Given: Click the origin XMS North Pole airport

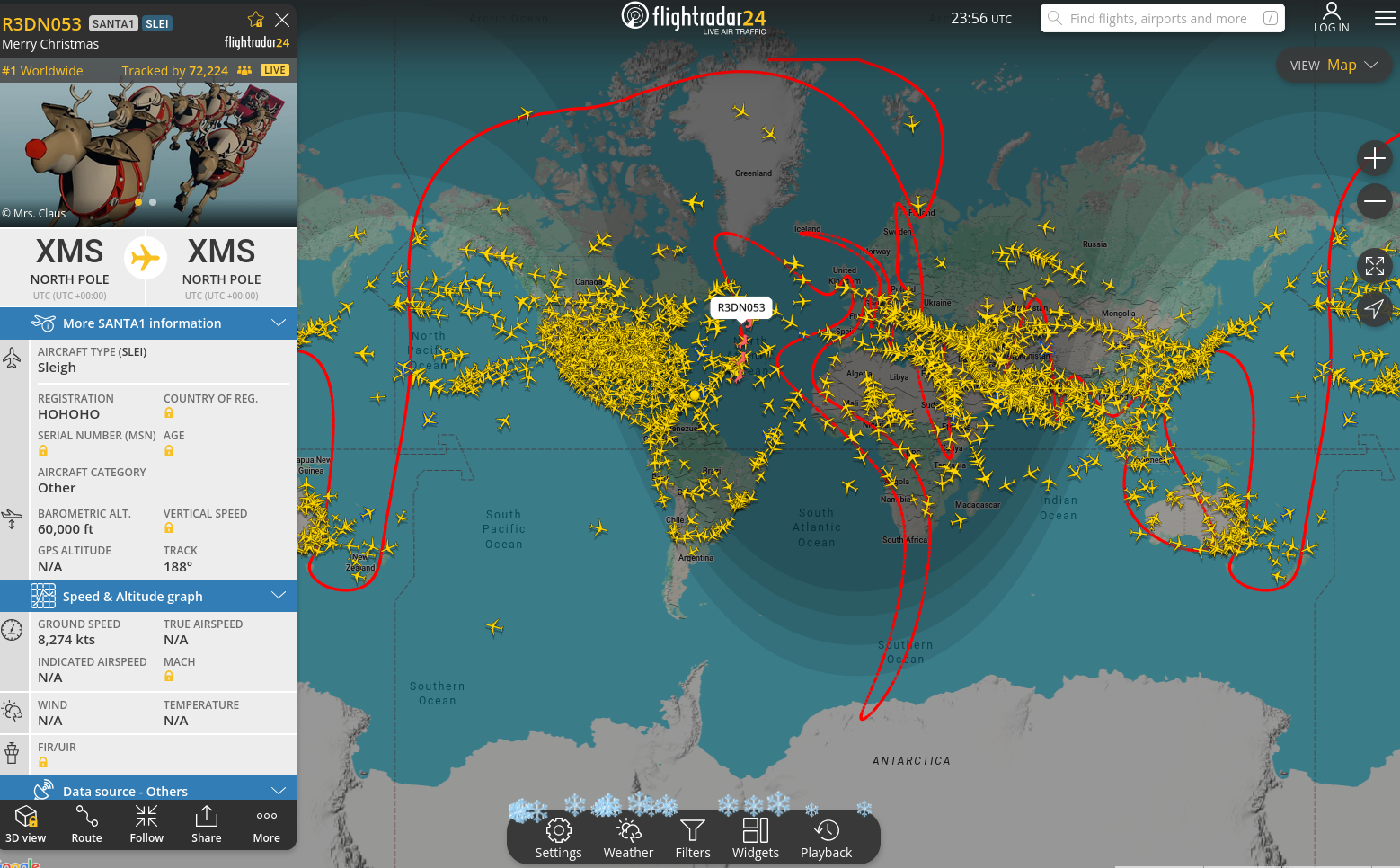Looking at the screenshot, I should pos(70,267).
